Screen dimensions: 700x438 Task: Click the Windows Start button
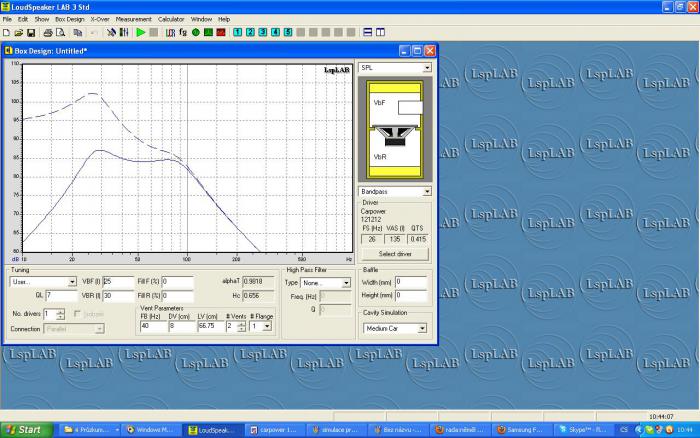[27, 430]
